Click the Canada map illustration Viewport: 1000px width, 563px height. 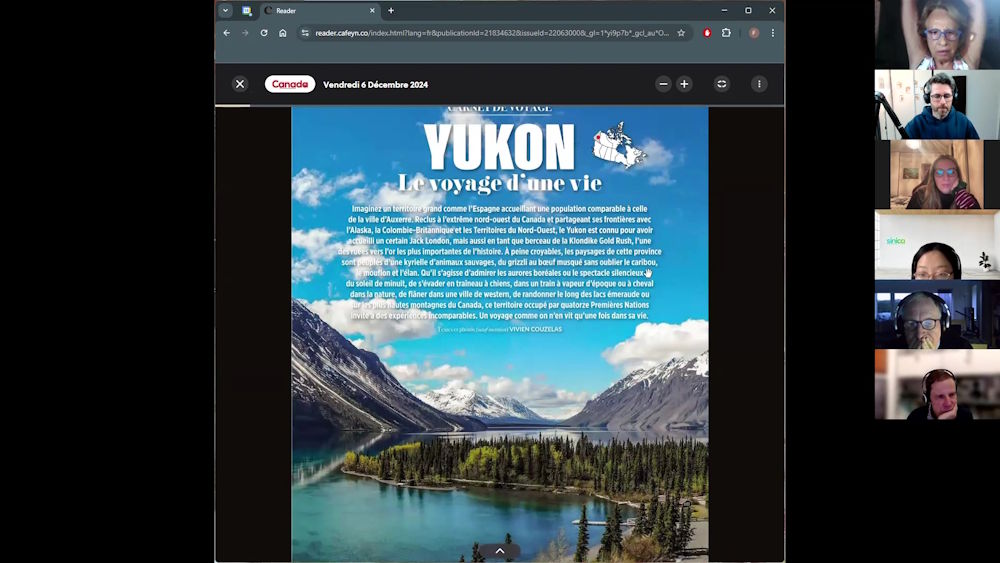619,145
